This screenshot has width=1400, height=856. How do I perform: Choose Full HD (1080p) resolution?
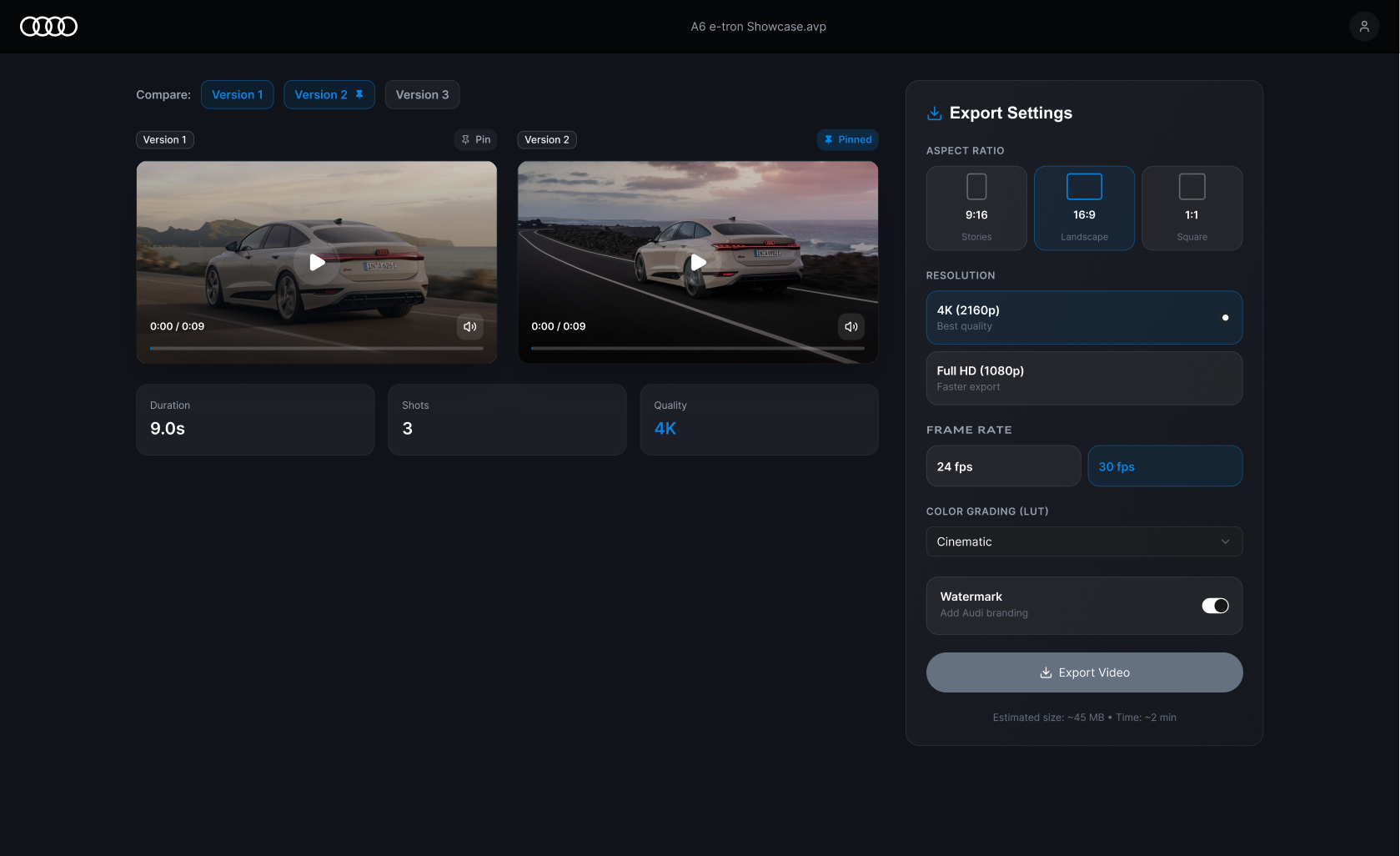click(1084, 378)
